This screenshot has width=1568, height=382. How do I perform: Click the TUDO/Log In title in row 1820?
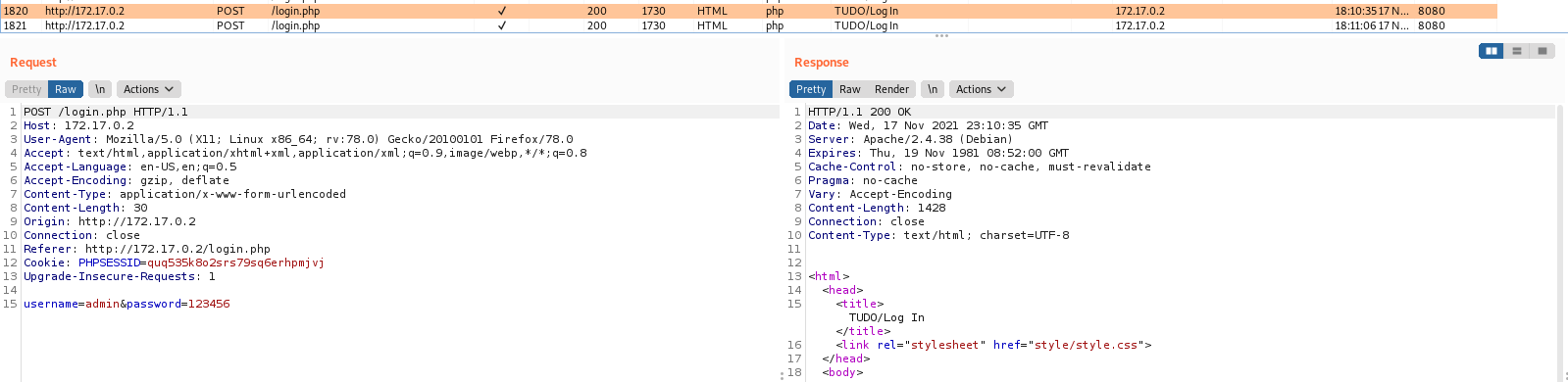866,11
